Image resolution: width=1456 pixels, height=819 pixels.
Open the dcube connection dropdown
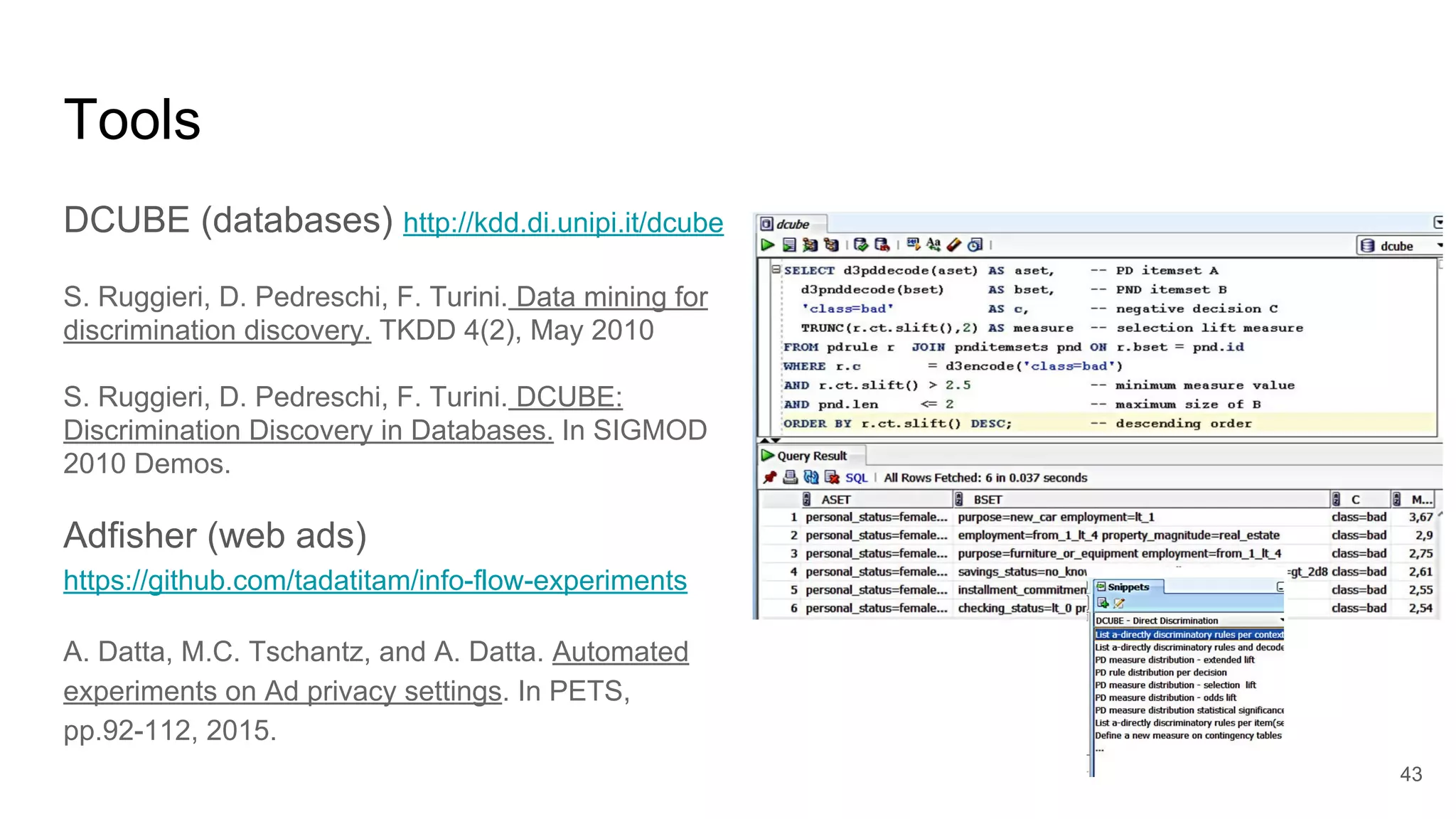1439,246
